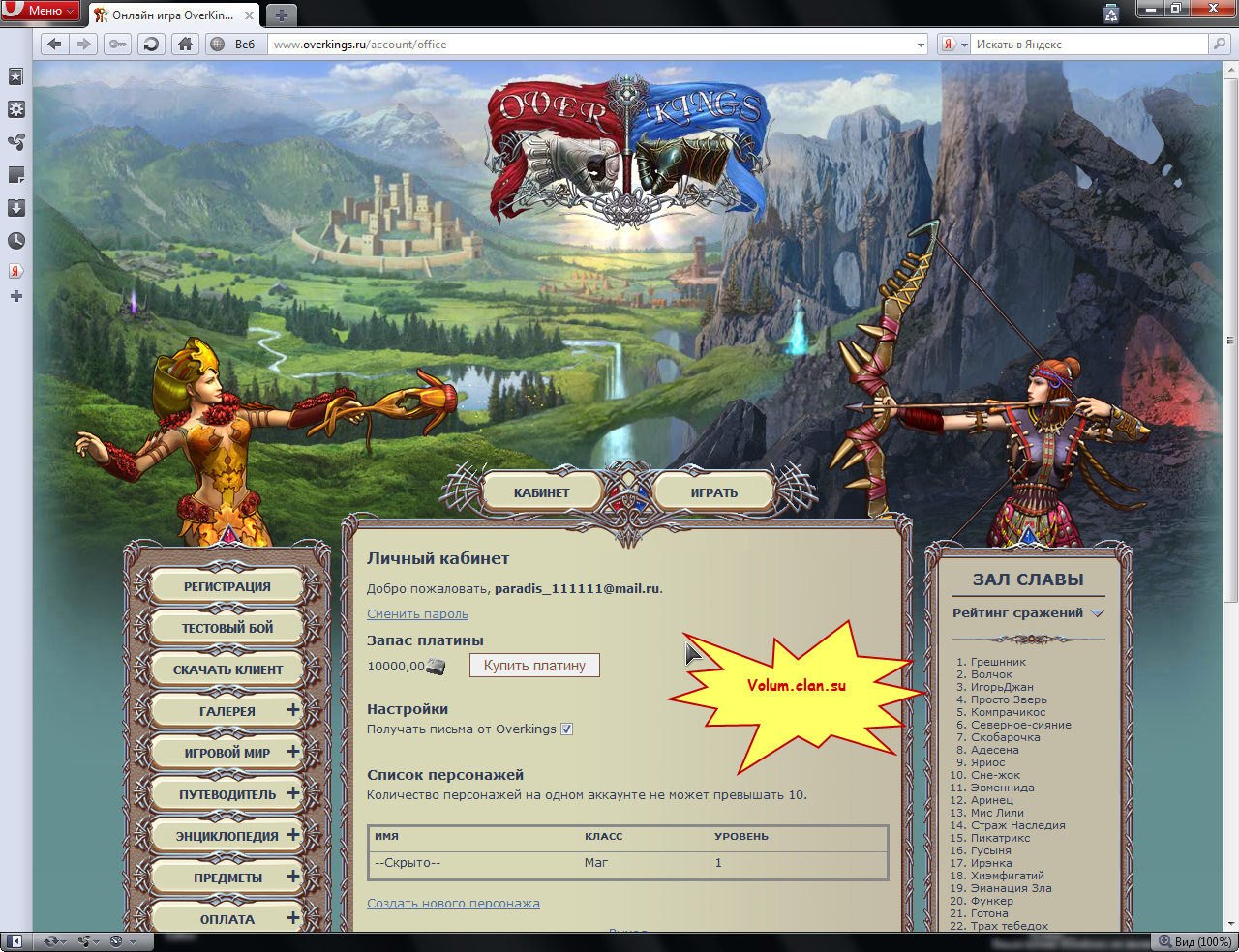Screen dimensions: 1239x952
Task: Open Opera Turbo status menu
Action: 123,941
